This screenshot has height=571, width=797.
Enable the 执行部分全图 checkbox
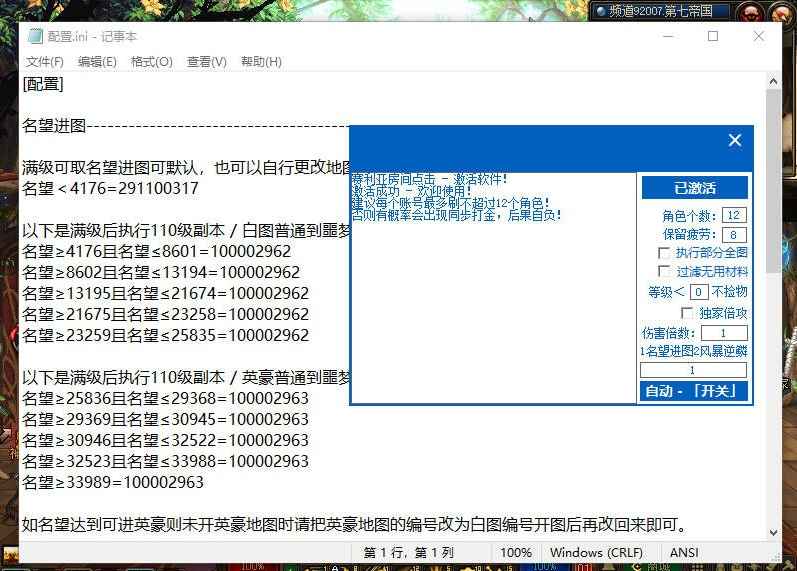[x=663, y=253]
